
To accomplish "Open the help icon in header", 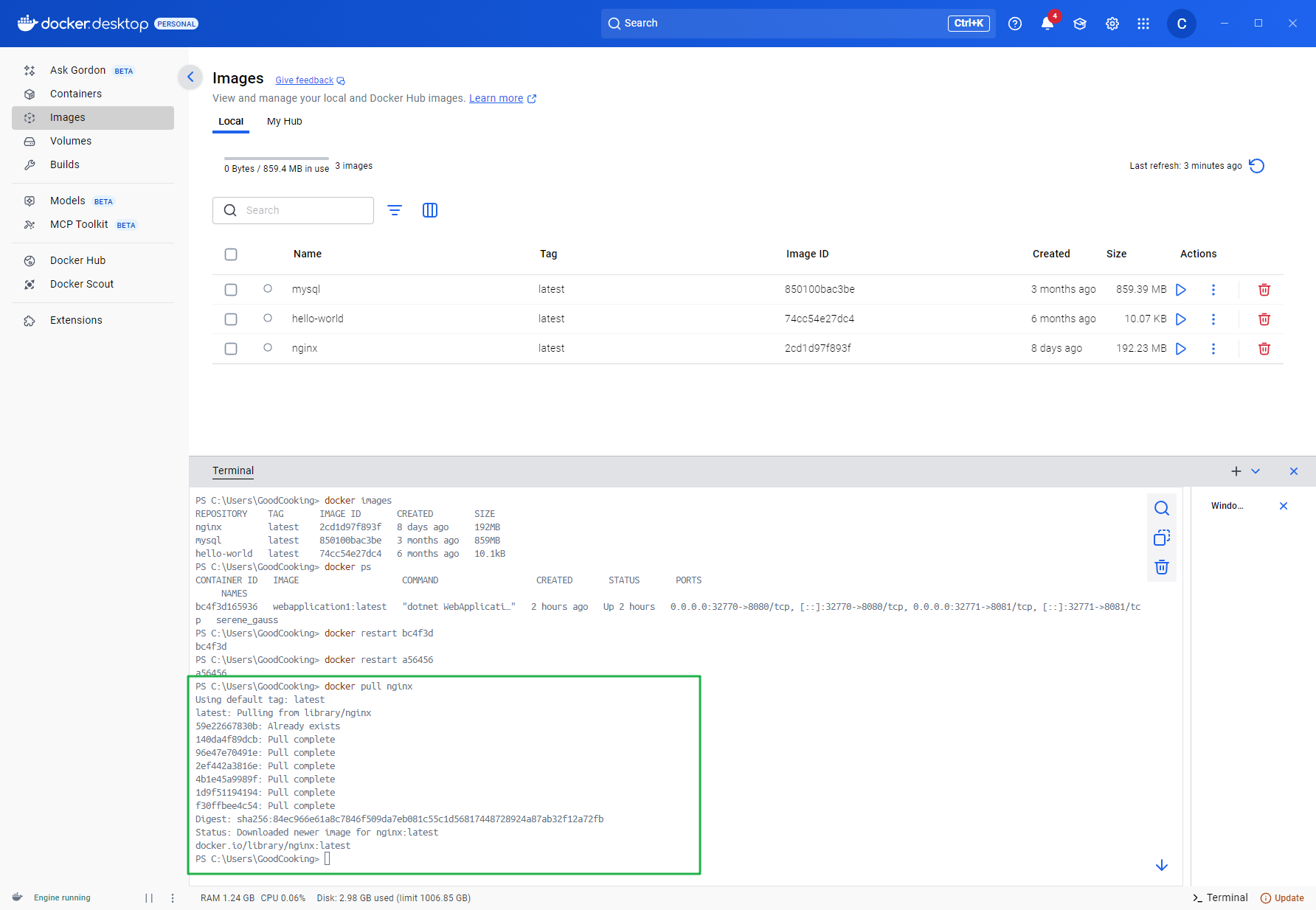I will (1015, 24).
